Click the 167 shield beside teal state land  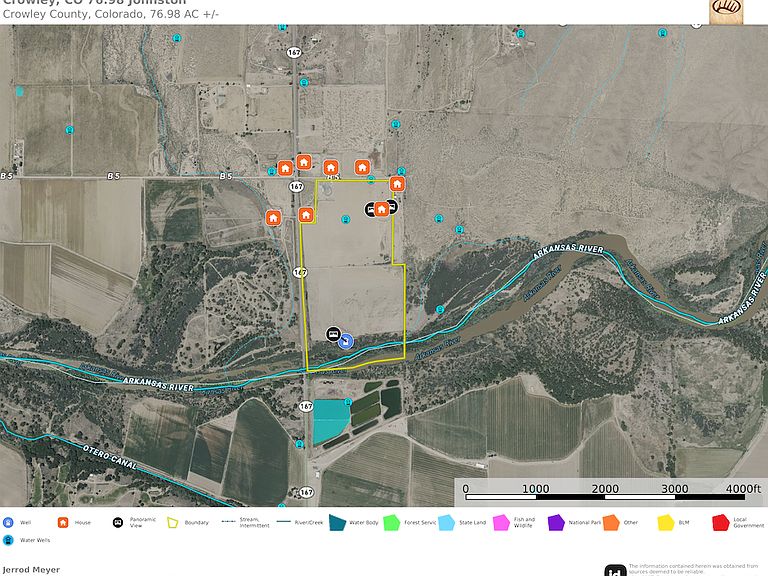306,406
